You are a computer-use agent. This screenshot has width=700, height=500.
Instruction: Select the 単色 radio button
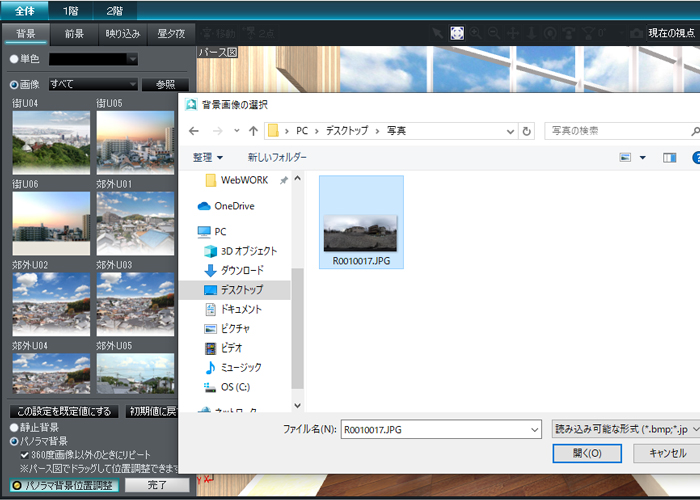(x=14, y=59)
